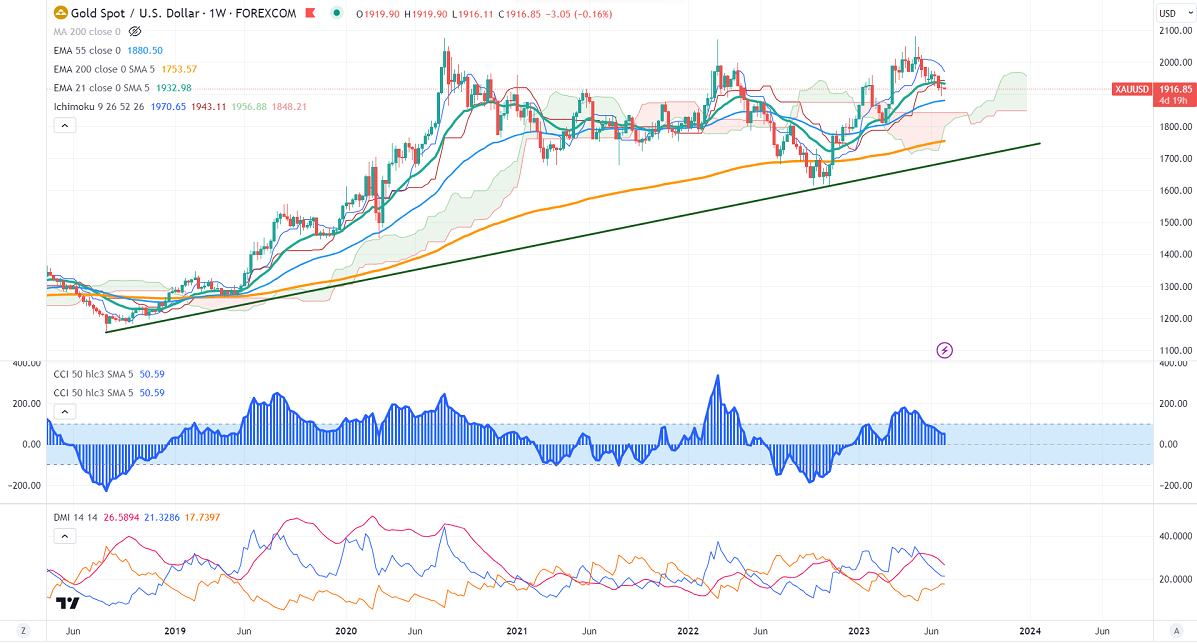Click the EMA 200 value 1753.57
The image size is (1197, 644).
pos(179,69)
